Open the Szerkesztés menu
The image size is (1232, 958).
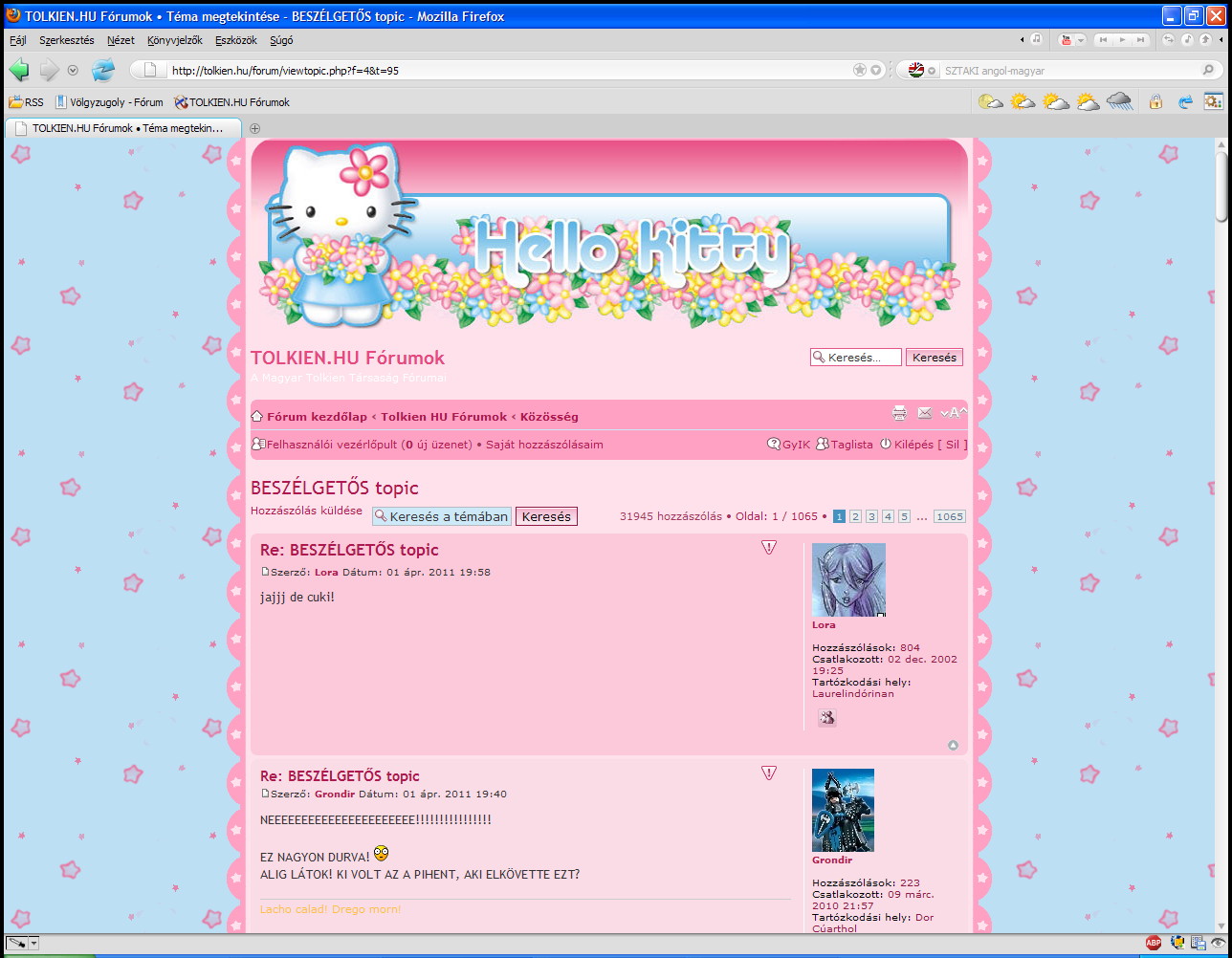pyautogui.click(x=67, y=40)
